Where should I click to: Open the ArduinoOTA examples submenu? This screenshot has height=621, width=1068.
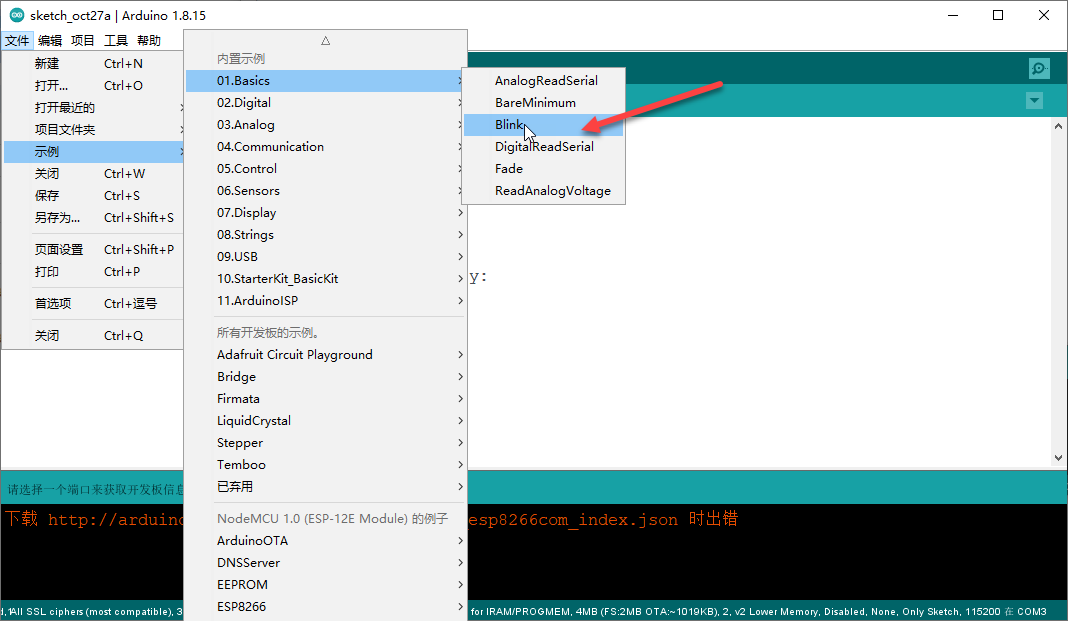(326, 541)
